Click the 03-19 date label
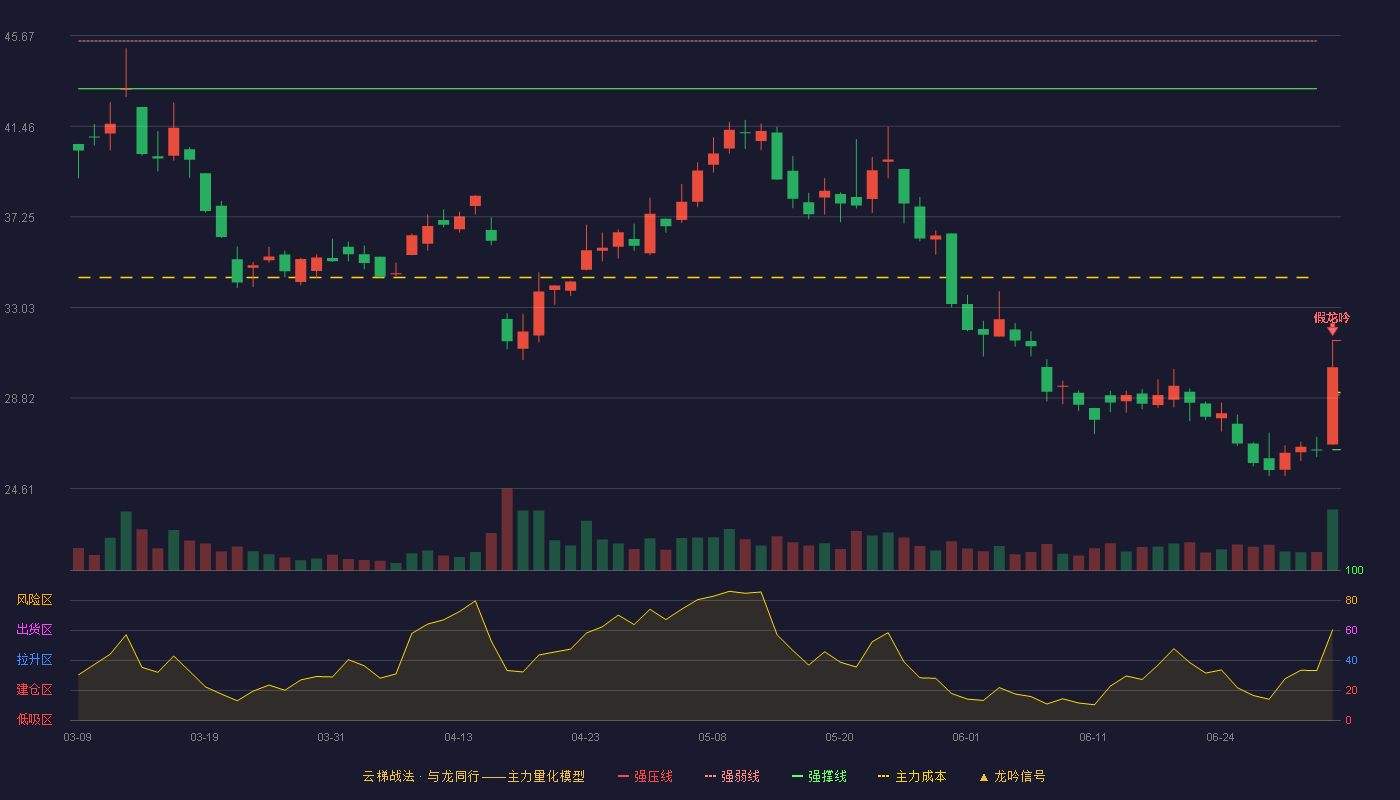Image resolution: width=1400 pixels, height=800 pixels. tap(205, 737)
